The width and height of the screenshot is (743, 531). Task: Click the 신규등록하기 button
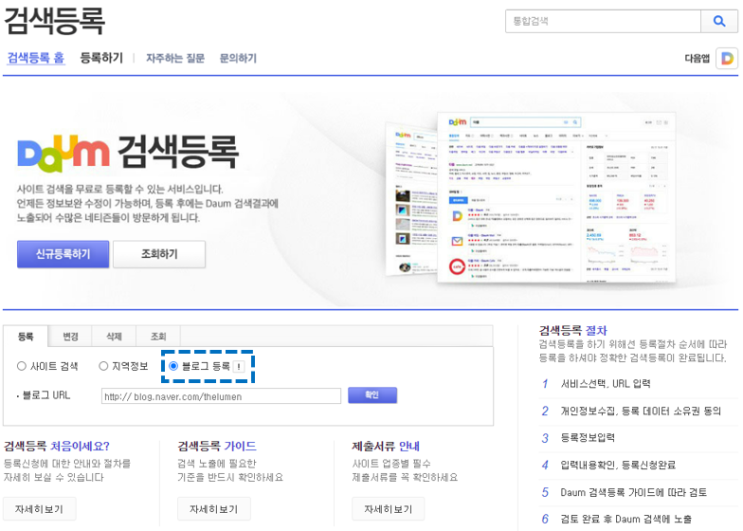click(63, 254)
